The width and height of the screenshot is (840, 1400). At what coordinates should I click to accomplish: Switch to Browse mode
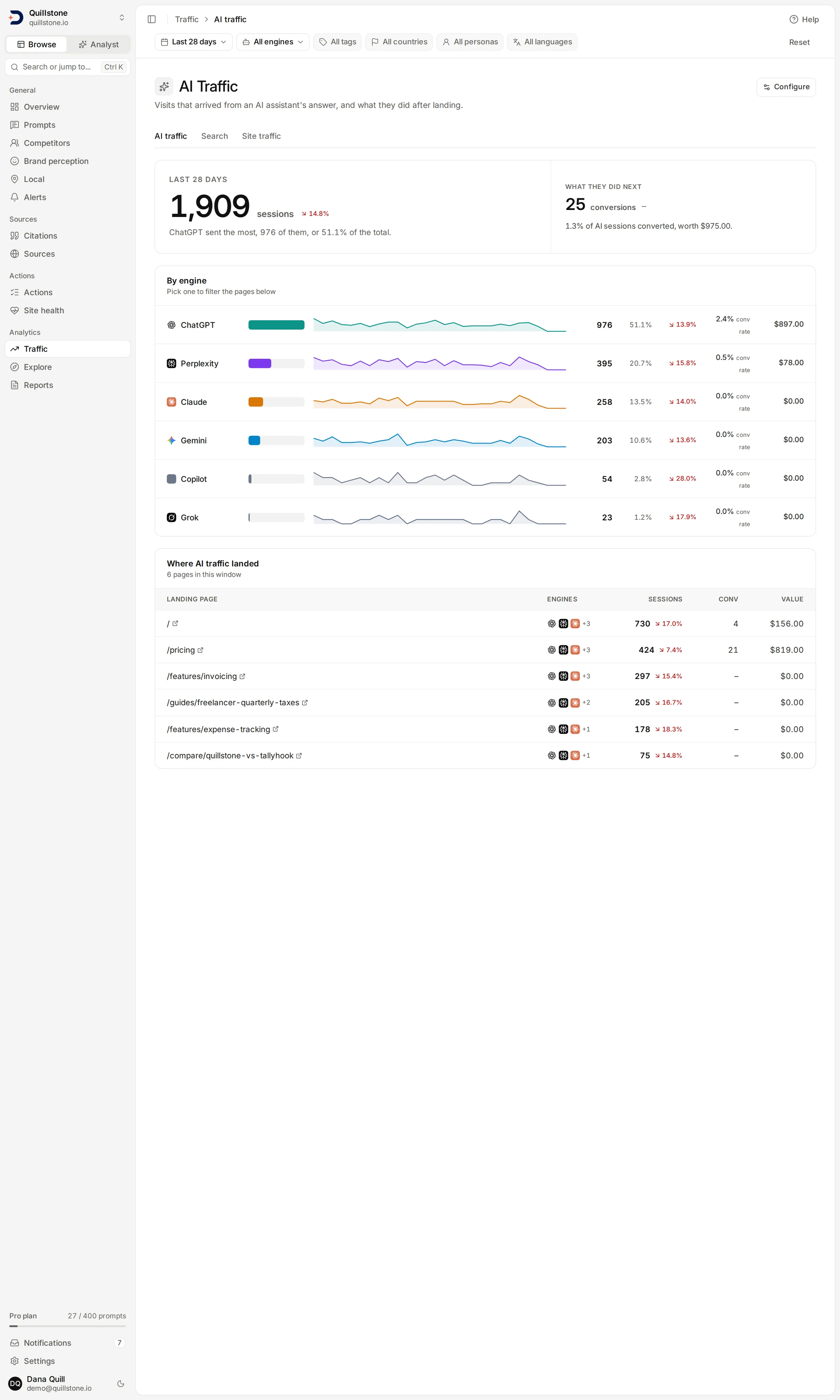[x=36, y=44]
